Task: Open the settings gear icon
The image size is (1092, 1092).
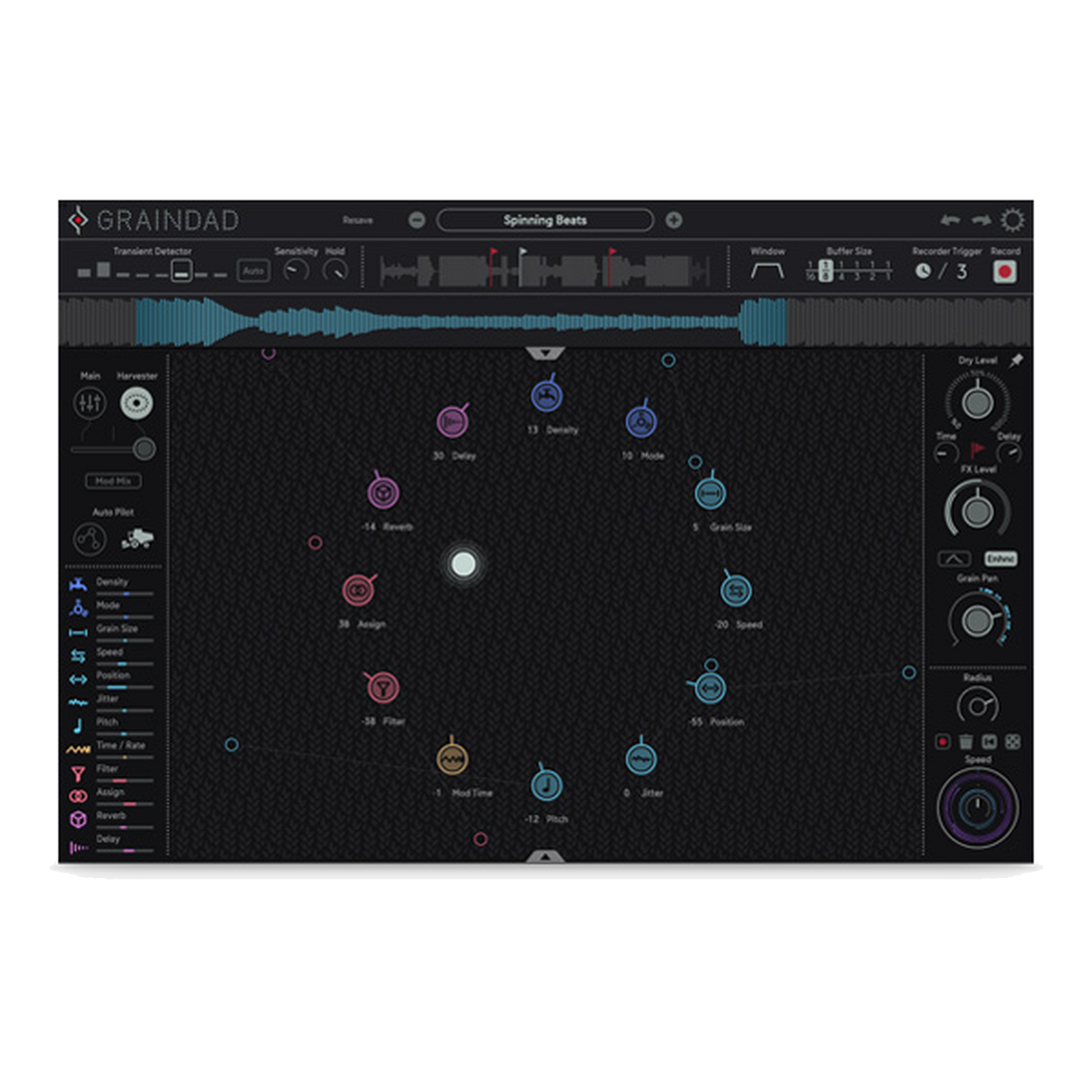Action: click(x=1012, y=221)
